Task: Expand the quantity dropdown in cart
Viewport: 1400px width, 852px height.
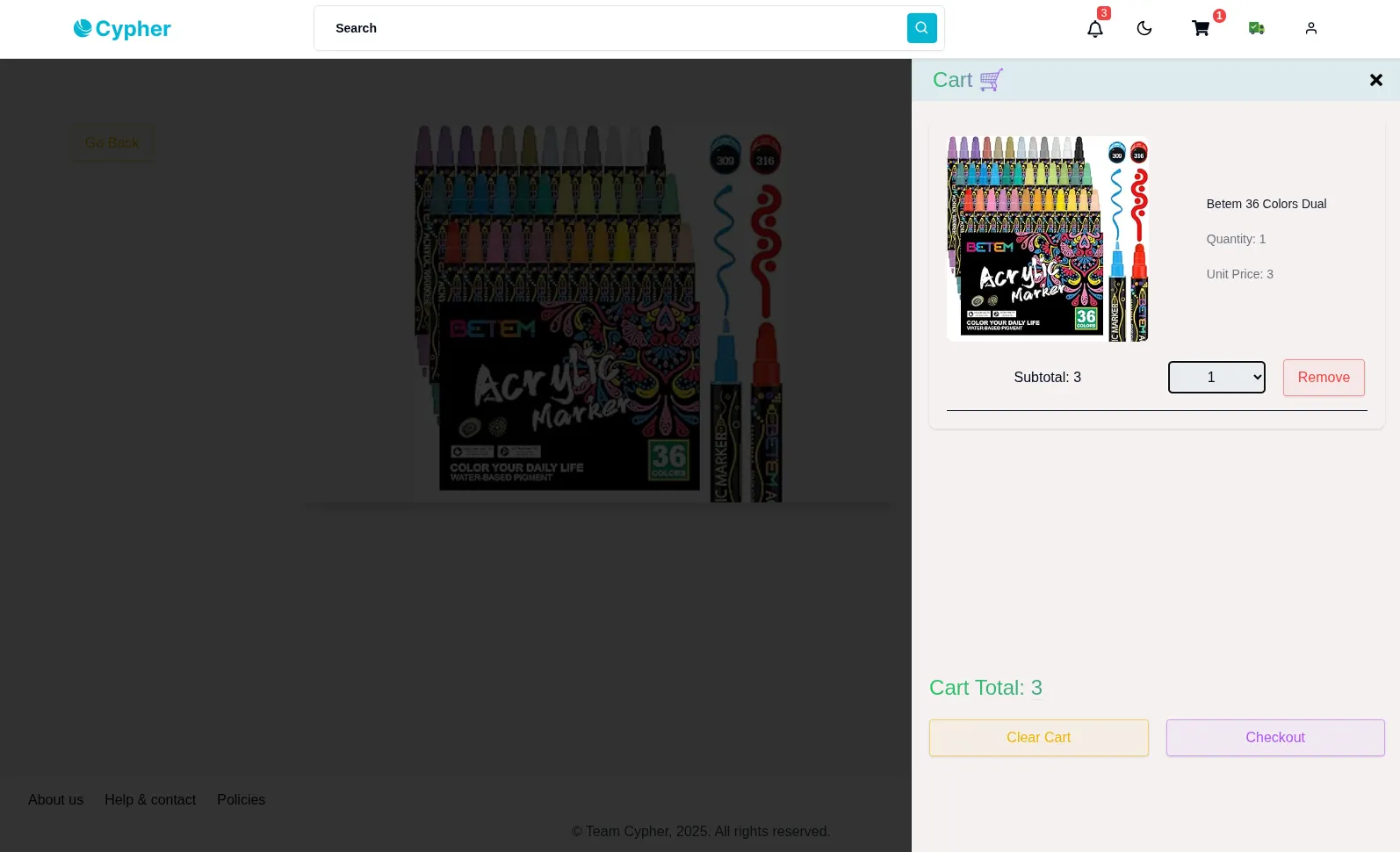Action: point(1216,378)
